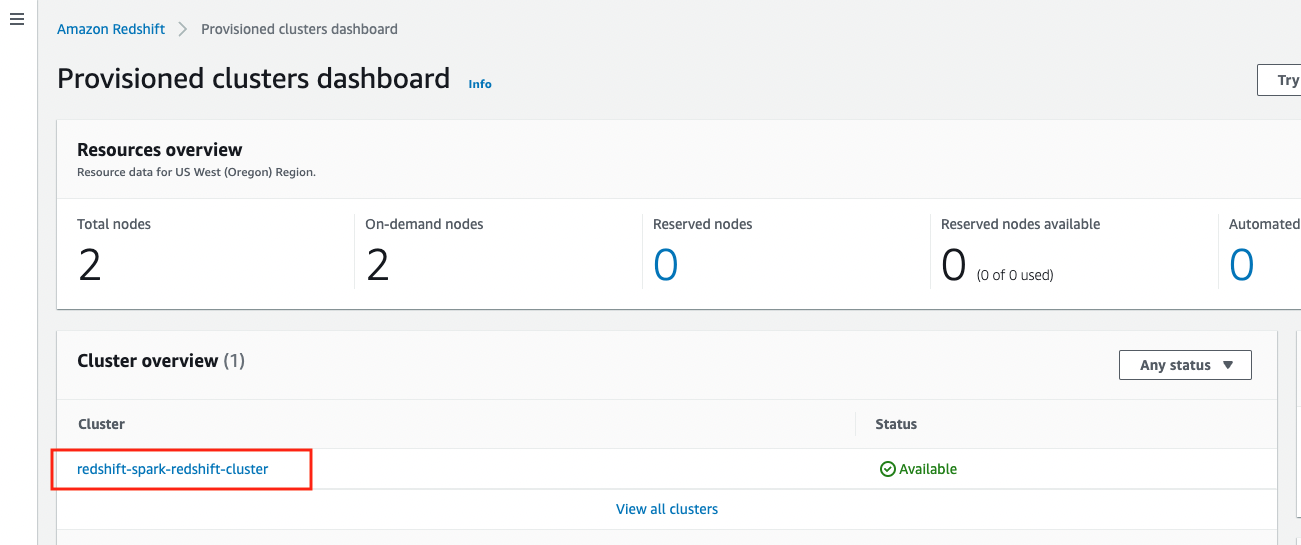Image resolution: width=1301 pixels, height=545 pixels.
Task: Open redshift-spark-redshift-cluster link
Action: pos(173,468)
